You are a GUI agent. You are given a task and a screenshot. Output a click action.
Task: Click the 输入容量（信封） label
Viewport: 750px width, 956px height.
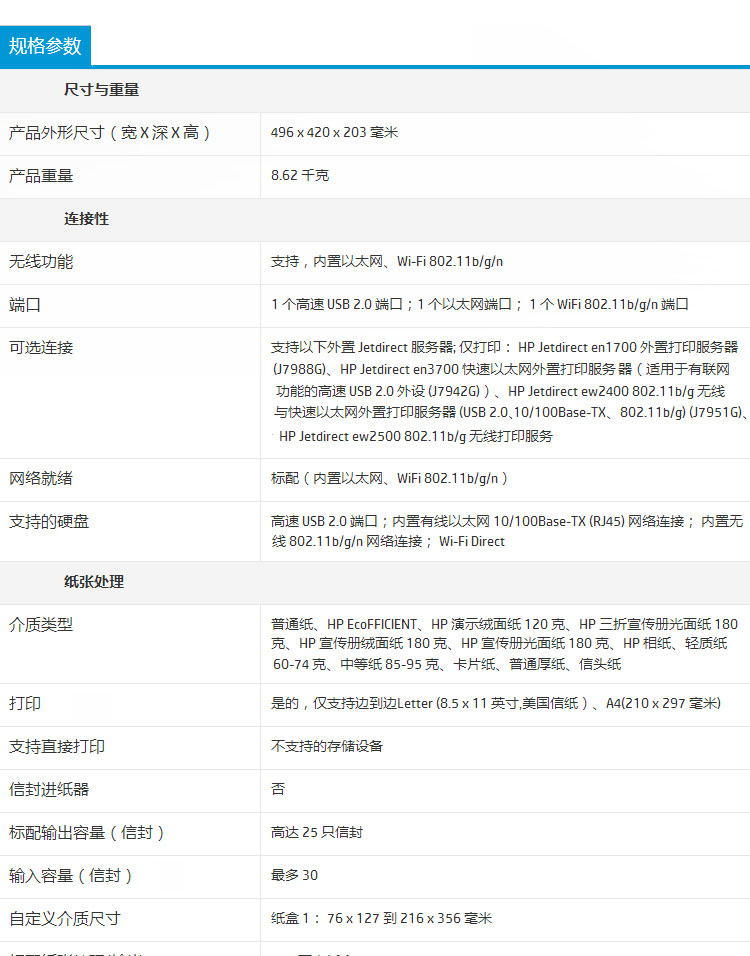point(71,876)
